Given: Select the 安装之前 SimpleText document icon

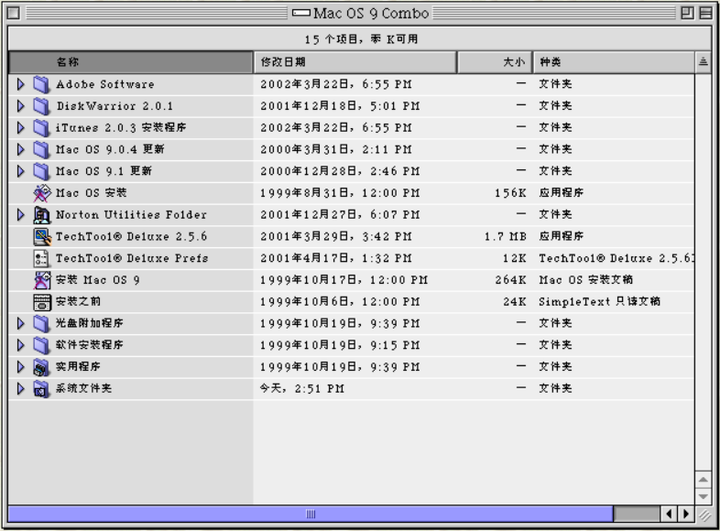Looking at the screenshot, I should click(42, 302).
